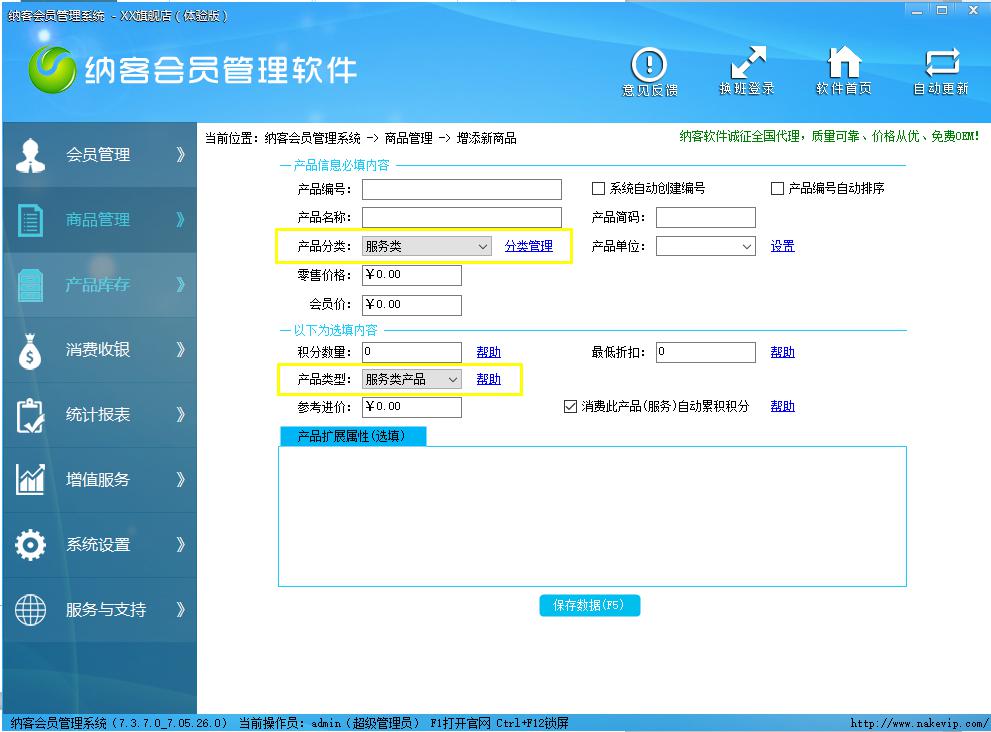Click the 意见反馈 feedback icon
This screenshot has height=732, width=991.
(649, 66)
